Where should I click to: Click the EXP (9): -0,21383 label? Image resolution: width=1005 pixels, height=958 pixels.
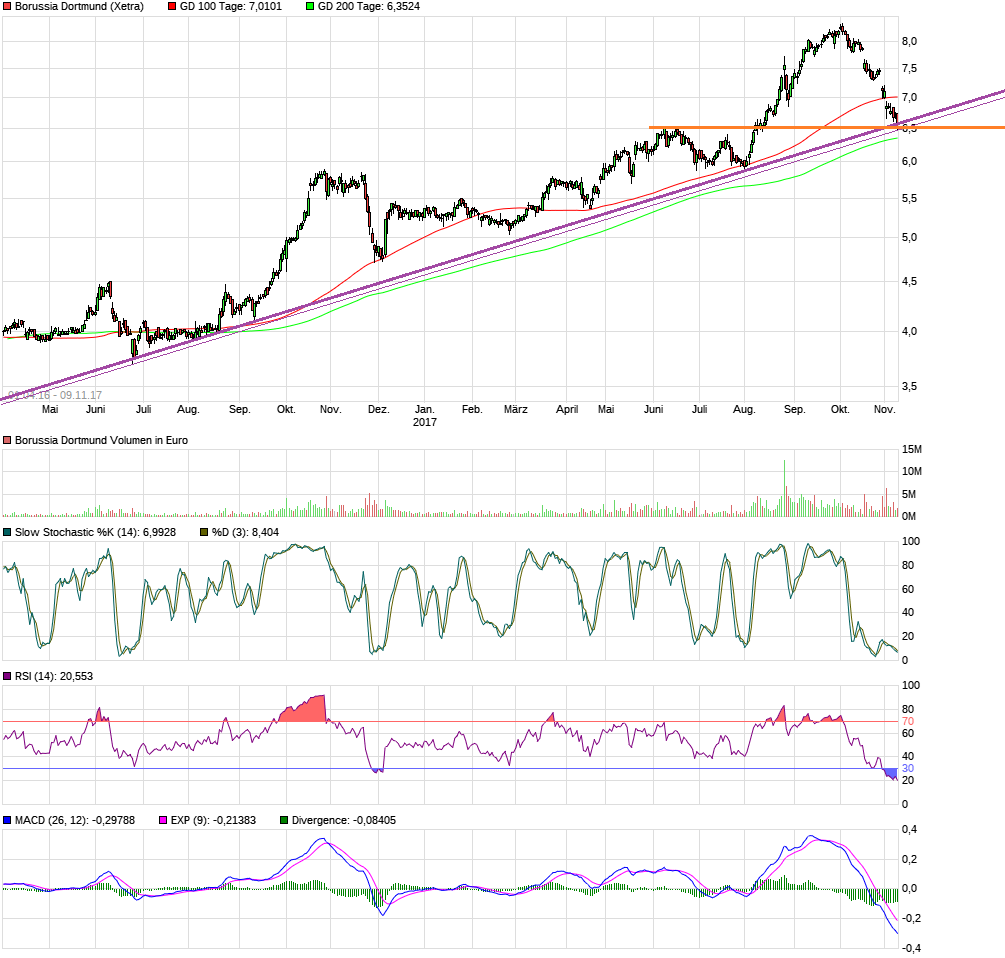click(213, 820)
